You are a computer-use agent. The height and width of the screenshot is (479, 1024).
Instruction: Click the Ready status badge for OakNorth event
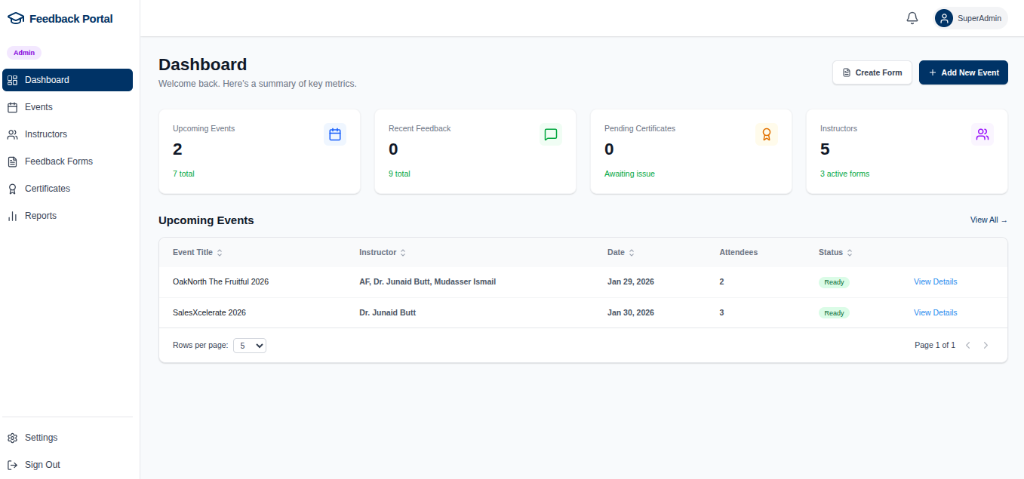click(834, 282)
